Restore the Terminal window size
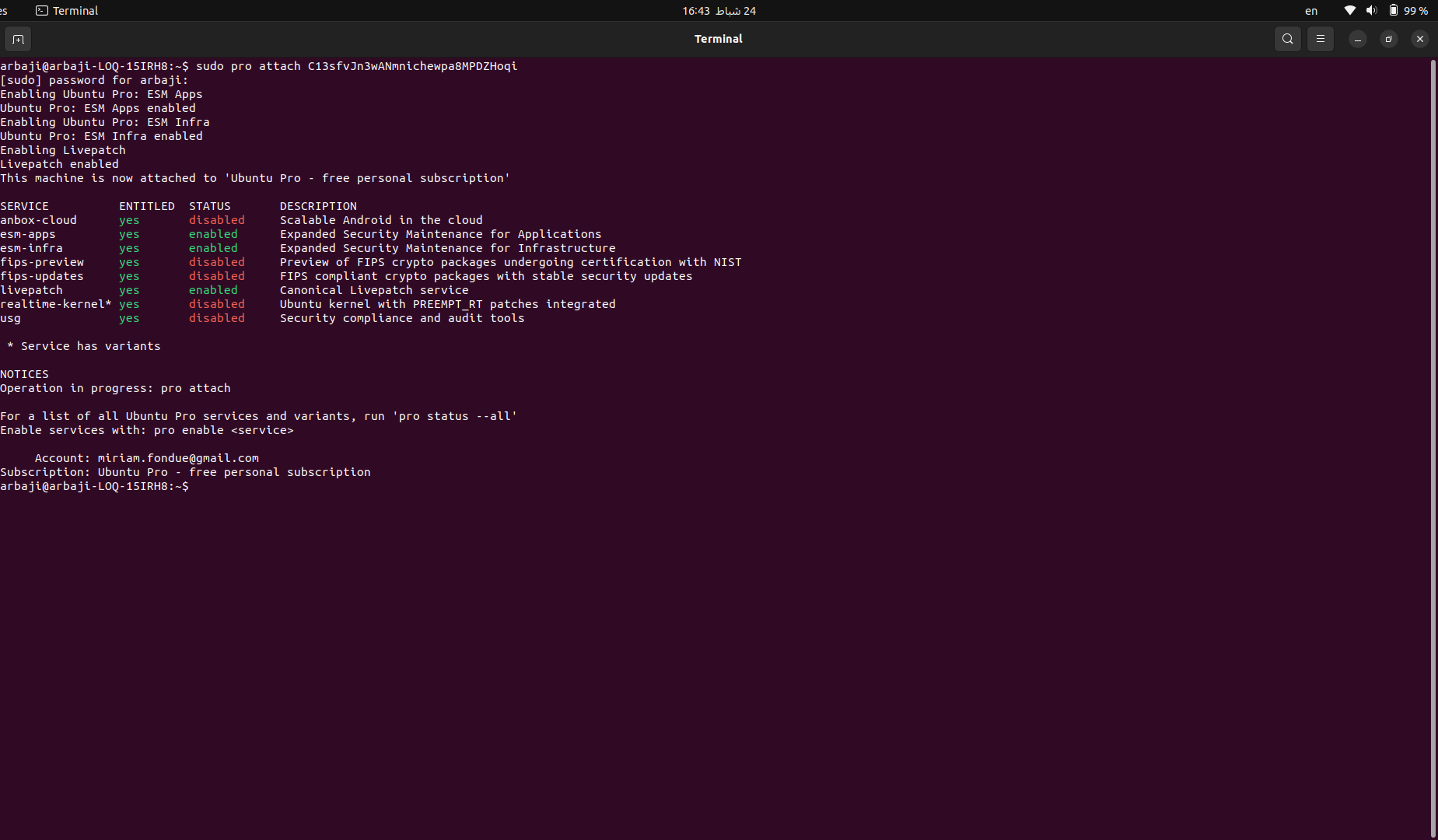1438x840 pixels. point(1388,39)
